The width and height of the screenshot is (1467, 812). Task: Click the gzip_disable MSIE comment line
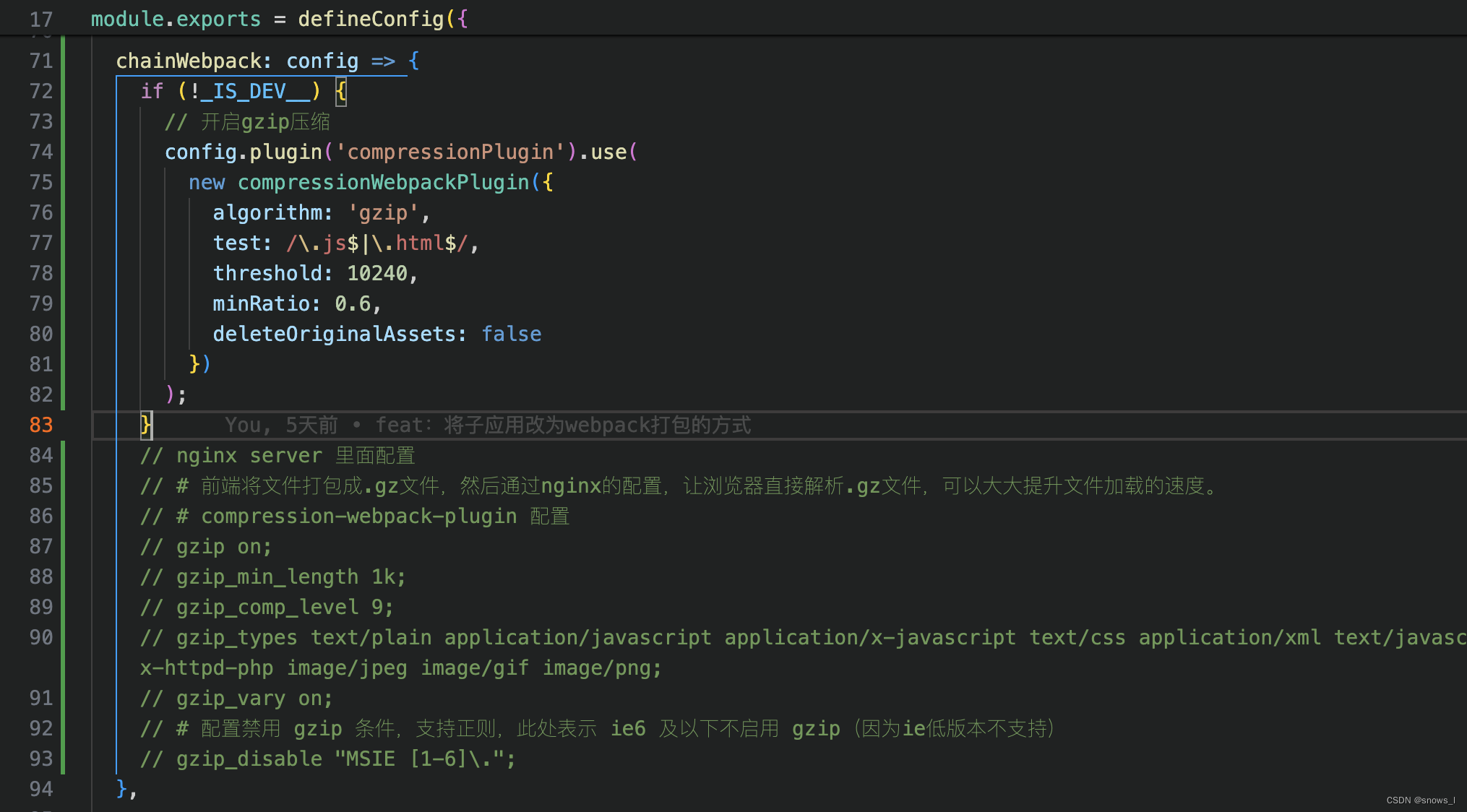tap(328, 759)
